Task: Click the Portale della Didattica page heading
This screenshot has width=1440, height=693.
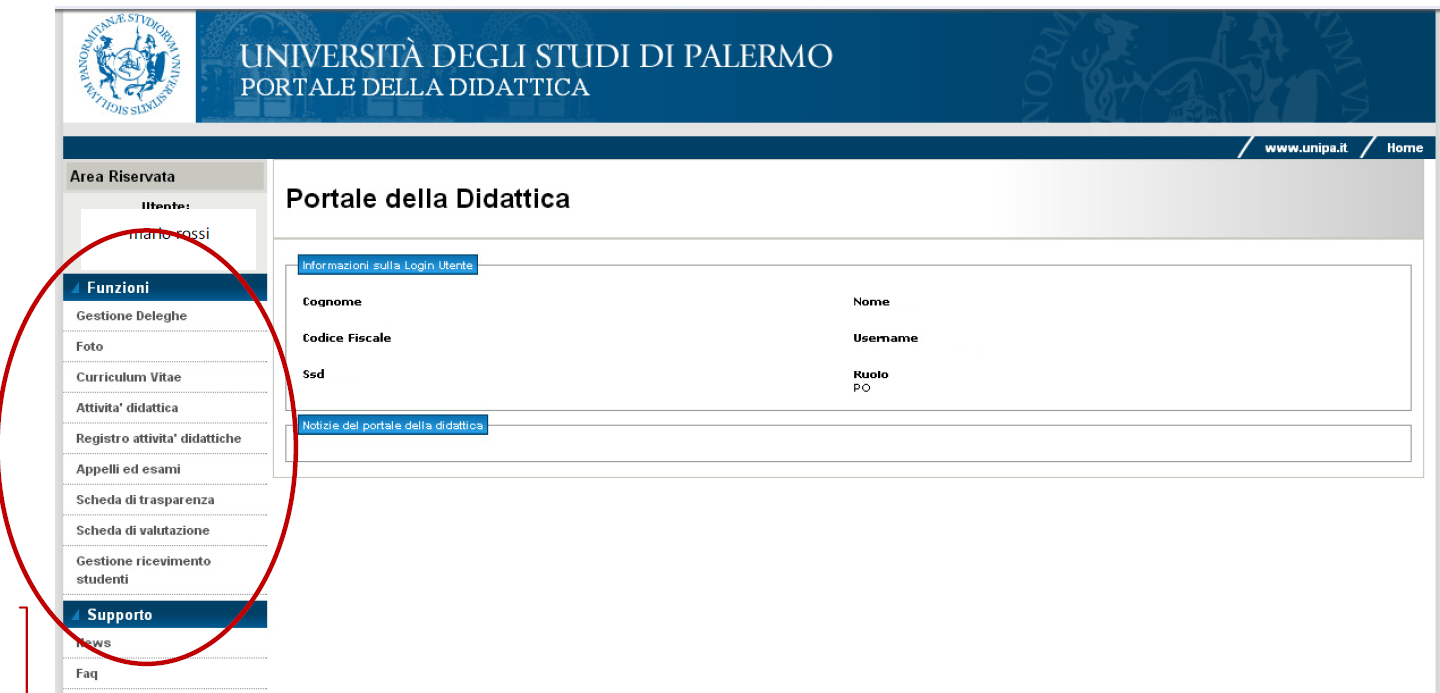Action: tap(428, 199)
